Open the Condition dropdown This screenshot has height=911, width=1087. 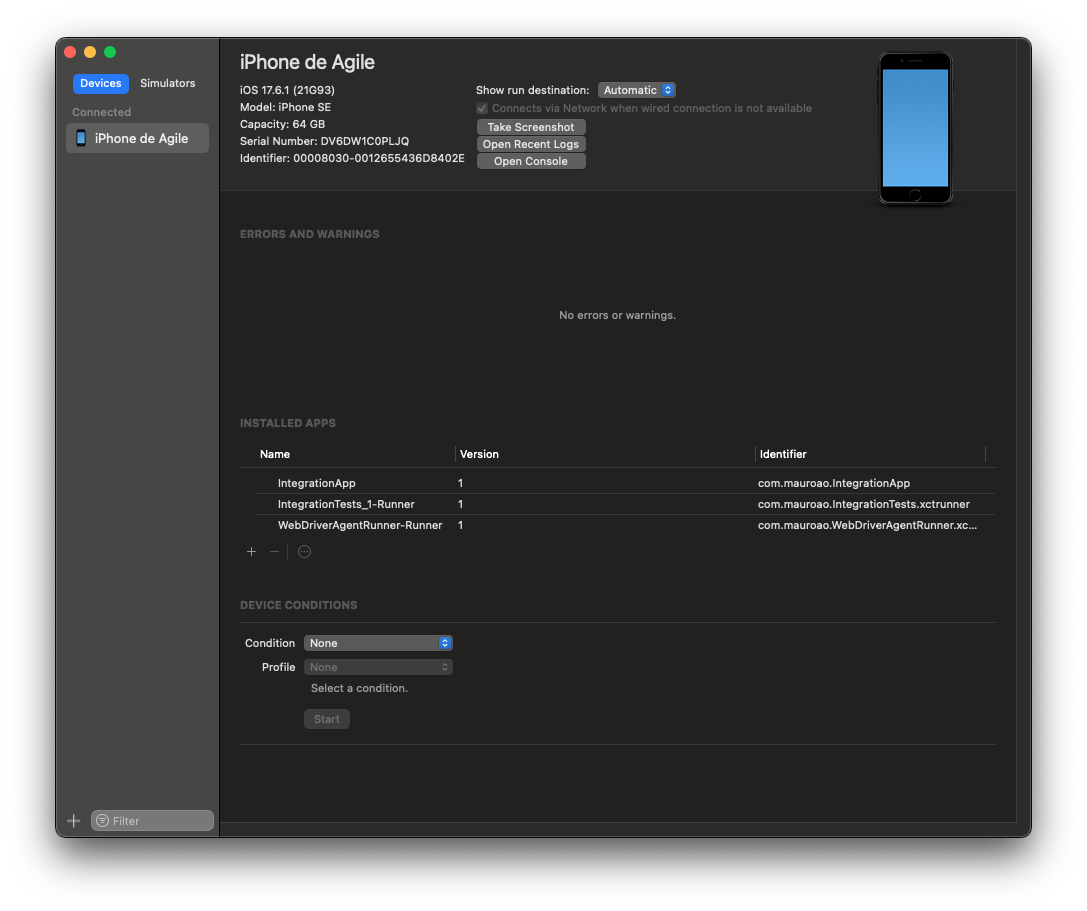click(378, 643)
